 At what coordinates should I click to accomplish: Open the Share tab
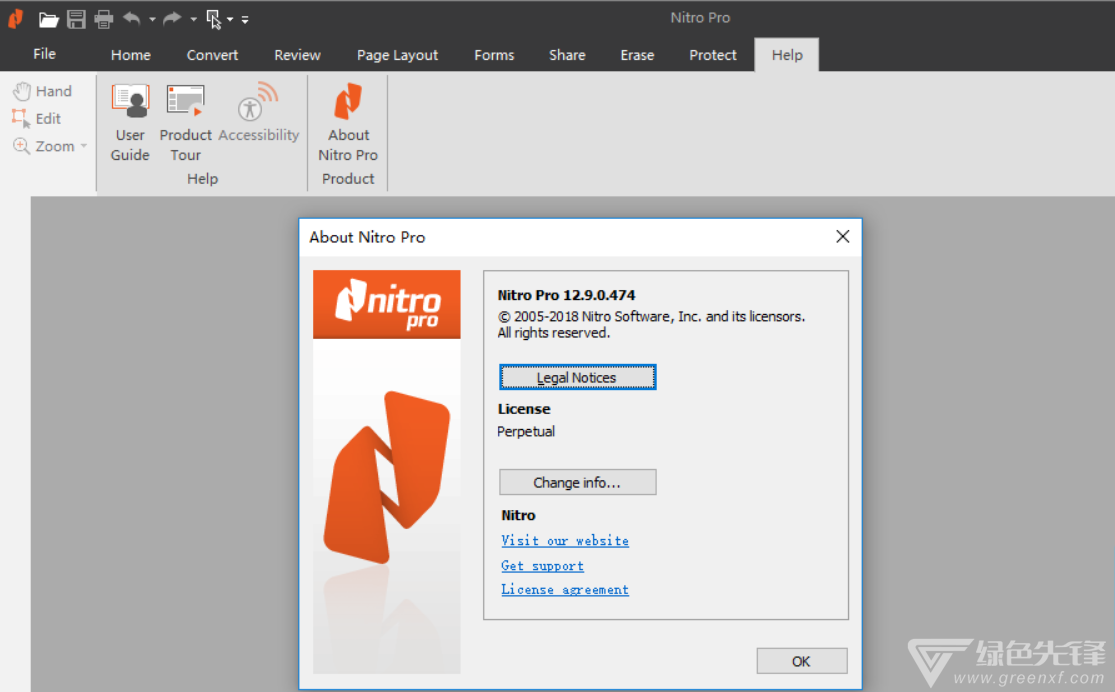click(x=567, y=55)
